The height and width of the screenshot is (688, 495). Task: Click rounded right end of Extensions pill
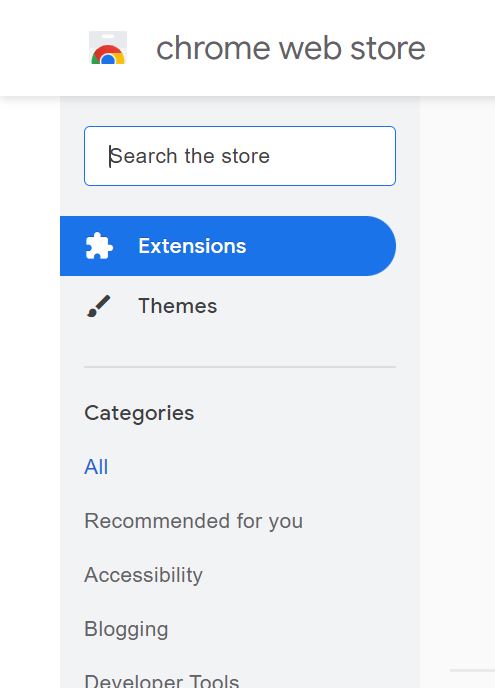[380, 246]
